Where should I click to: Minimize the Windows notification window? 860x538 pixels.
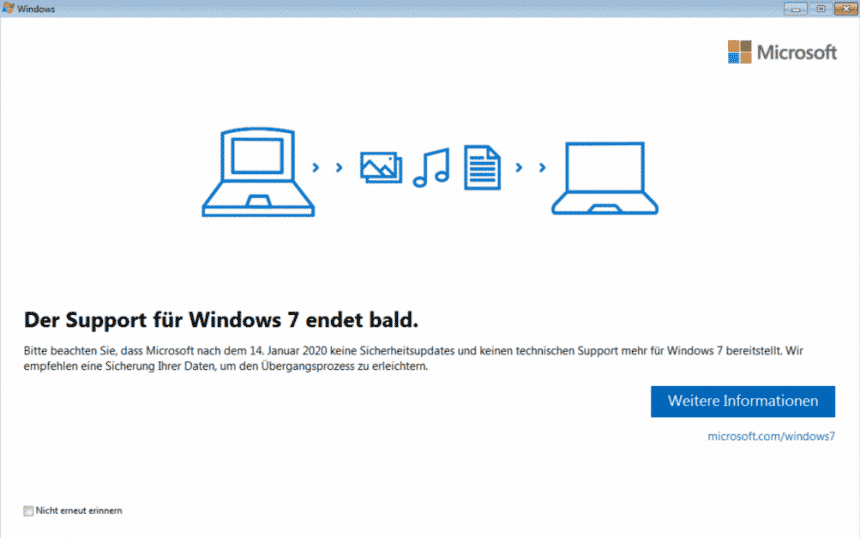pyautogui.click(x=795, y=8)
